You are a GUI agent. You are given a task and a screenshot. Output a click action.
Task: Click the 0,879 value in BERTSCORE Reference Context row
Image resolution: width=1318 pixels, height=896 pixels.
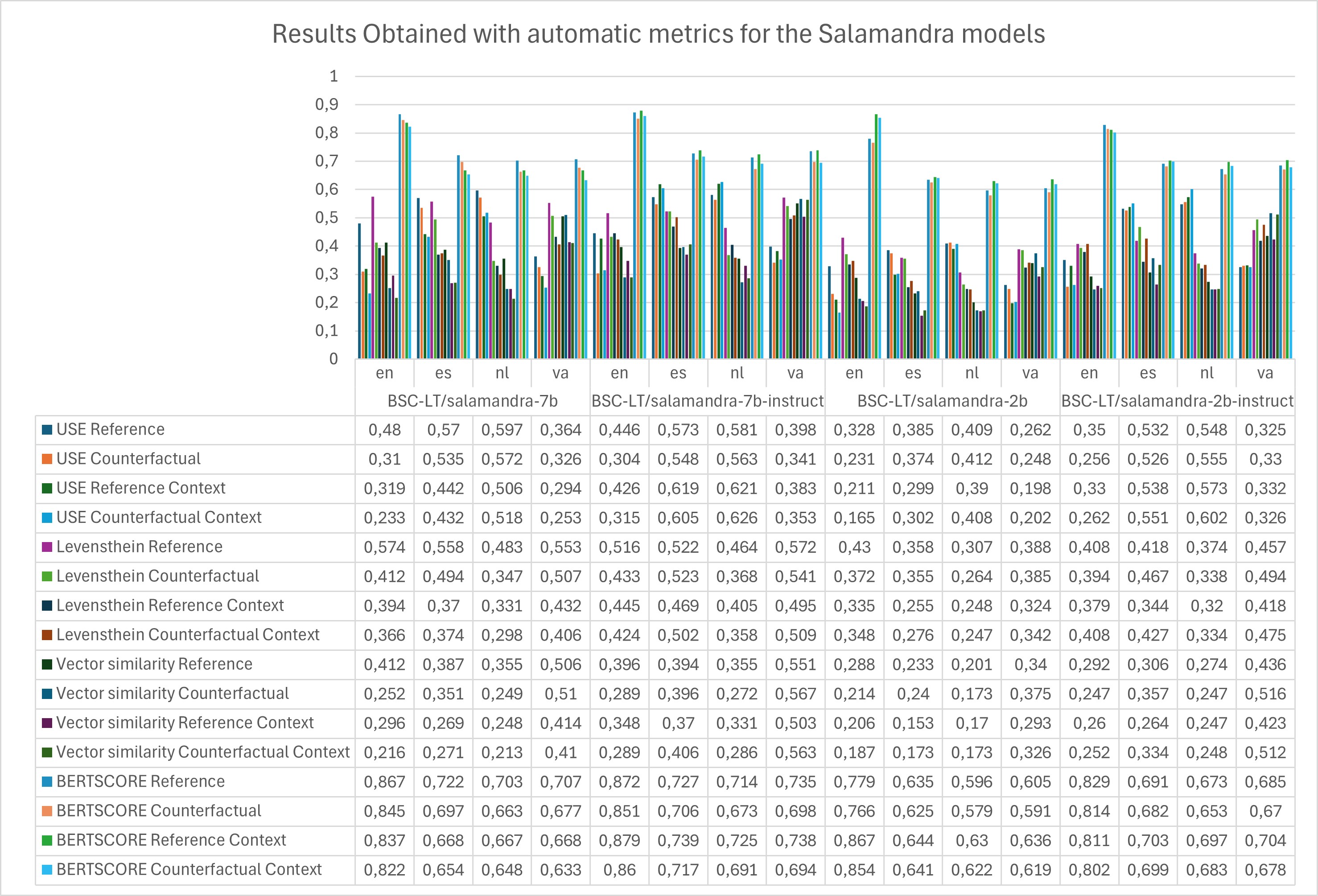(x=619, y=840)
